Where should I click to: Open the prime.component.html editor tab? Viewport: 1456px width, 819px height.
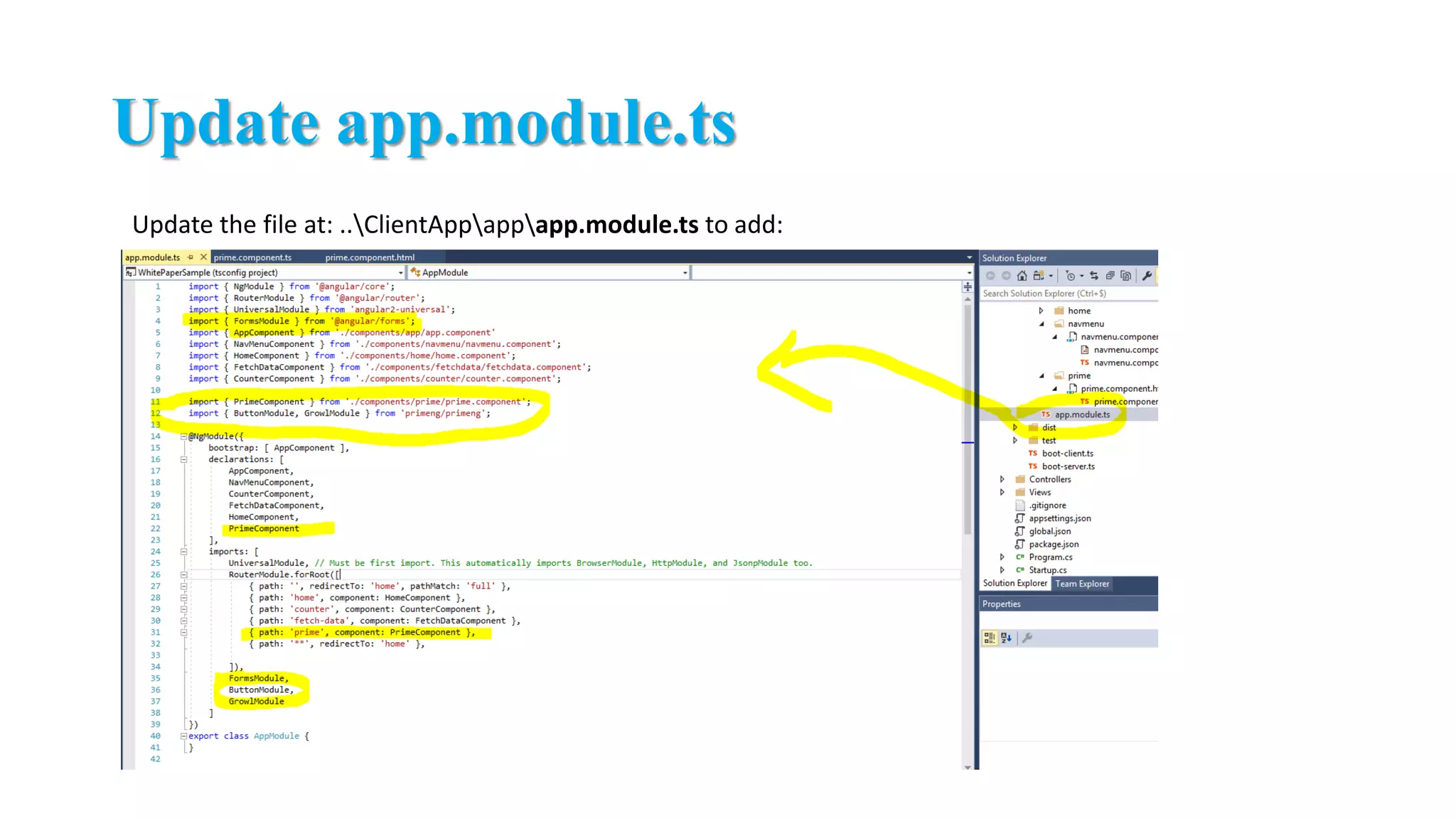click(370, 257)
